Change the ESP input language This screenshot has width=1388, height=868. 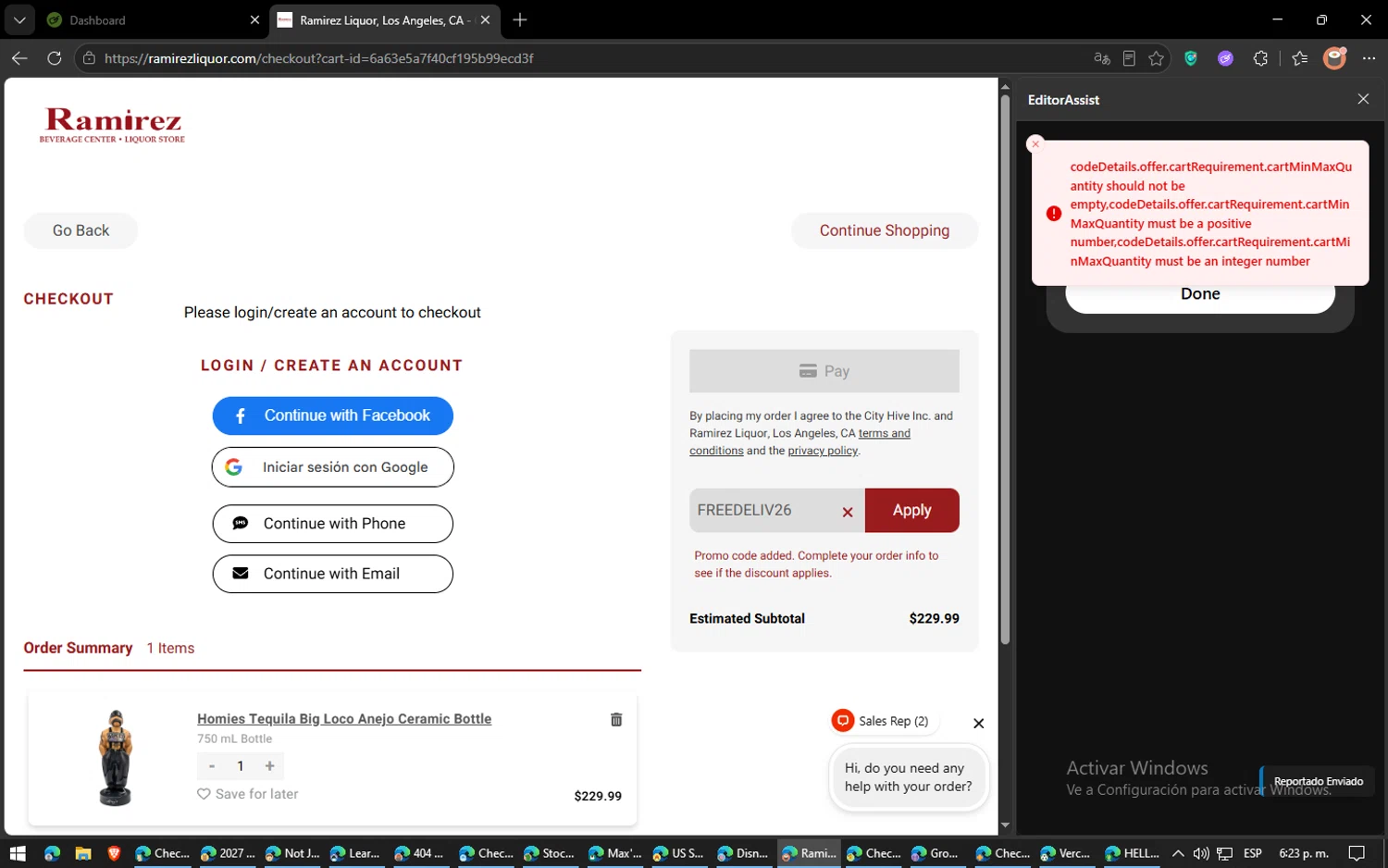tap(1253, 853)
